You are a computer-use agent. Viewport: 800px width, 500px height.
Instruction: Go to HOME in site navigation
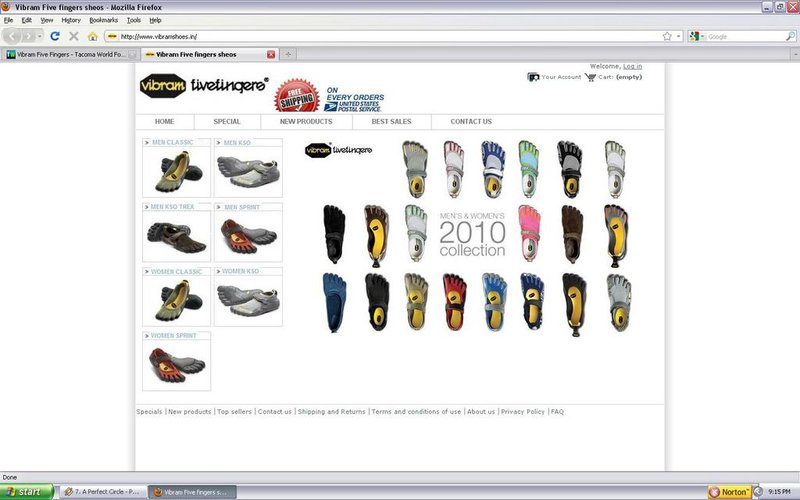coord(164,121)
